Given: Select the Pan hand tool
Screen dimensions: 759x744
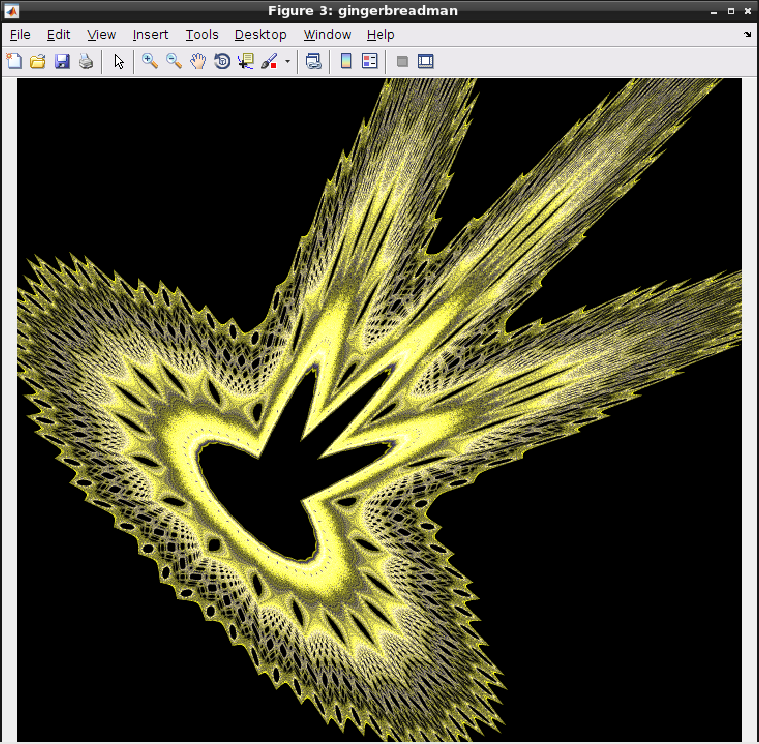Looking at the screenshot, I should click(x=198, y=61).
